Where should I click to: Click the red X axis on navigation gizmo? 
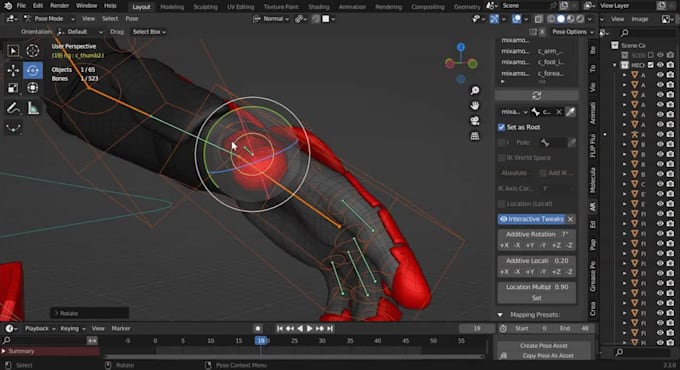450,64
